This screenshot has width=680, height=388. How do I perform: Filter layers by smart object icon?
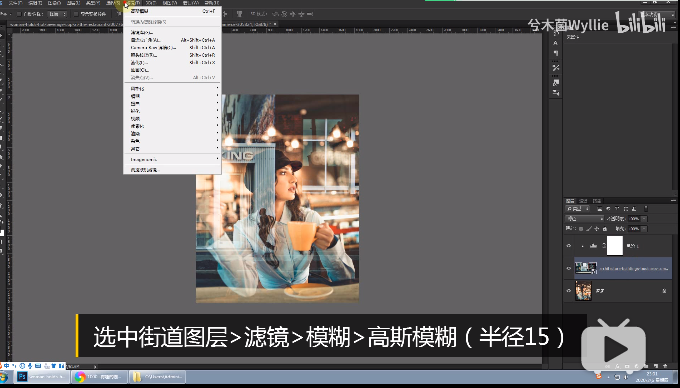click(x=634, y=209)
